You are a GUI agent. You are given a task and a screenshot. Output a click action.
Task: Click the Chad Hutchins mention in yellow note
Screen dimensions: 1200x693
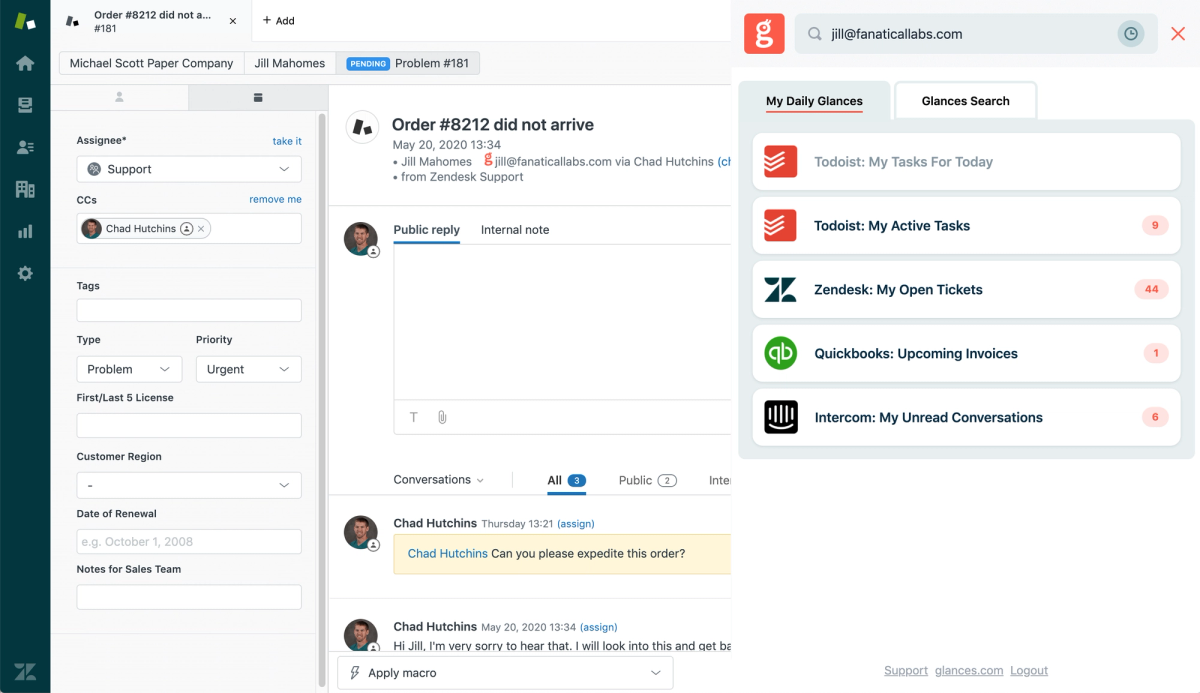click(x=448, y=553)
